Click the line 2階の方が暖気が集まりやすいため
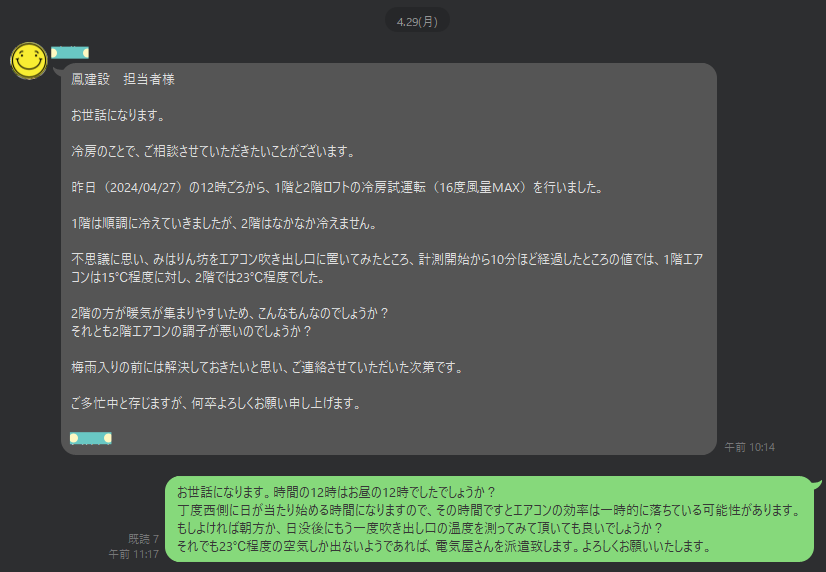826x572 pixels. (x=230, y=313)
